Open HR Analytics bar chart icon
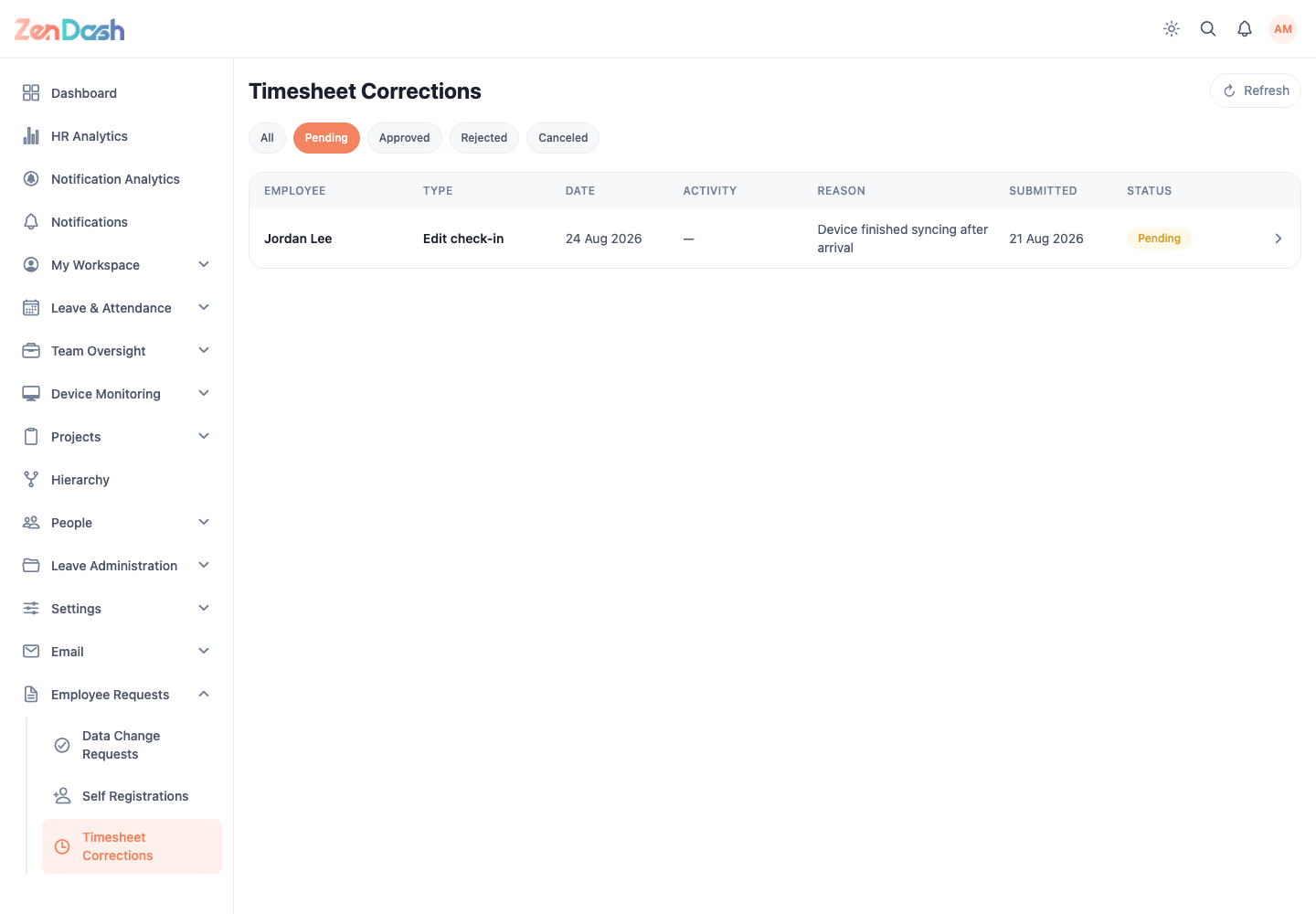The image size is (1316, 914). [x=31, y=135]
